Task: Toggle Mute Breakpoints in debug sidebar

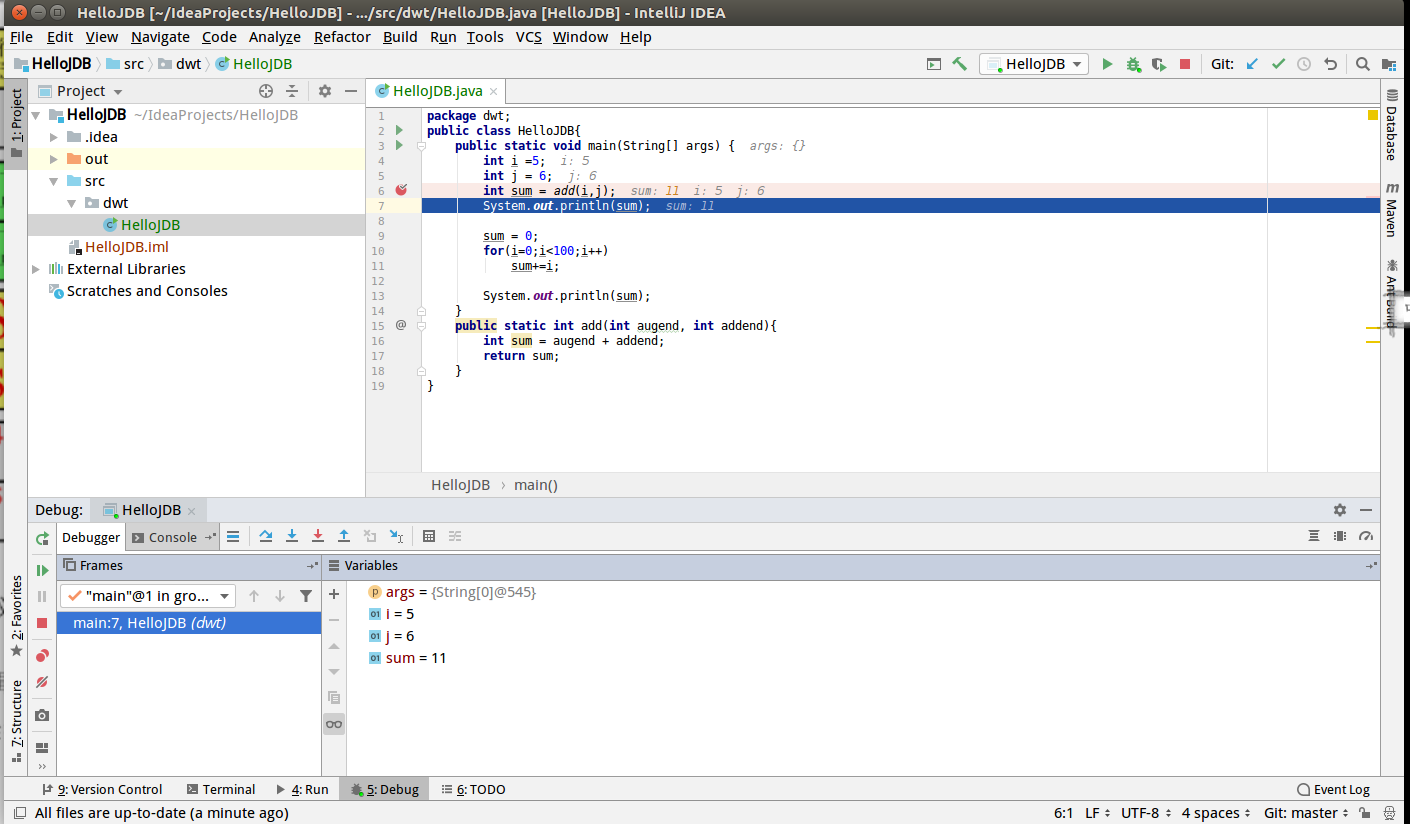Action: coord(42,682)
